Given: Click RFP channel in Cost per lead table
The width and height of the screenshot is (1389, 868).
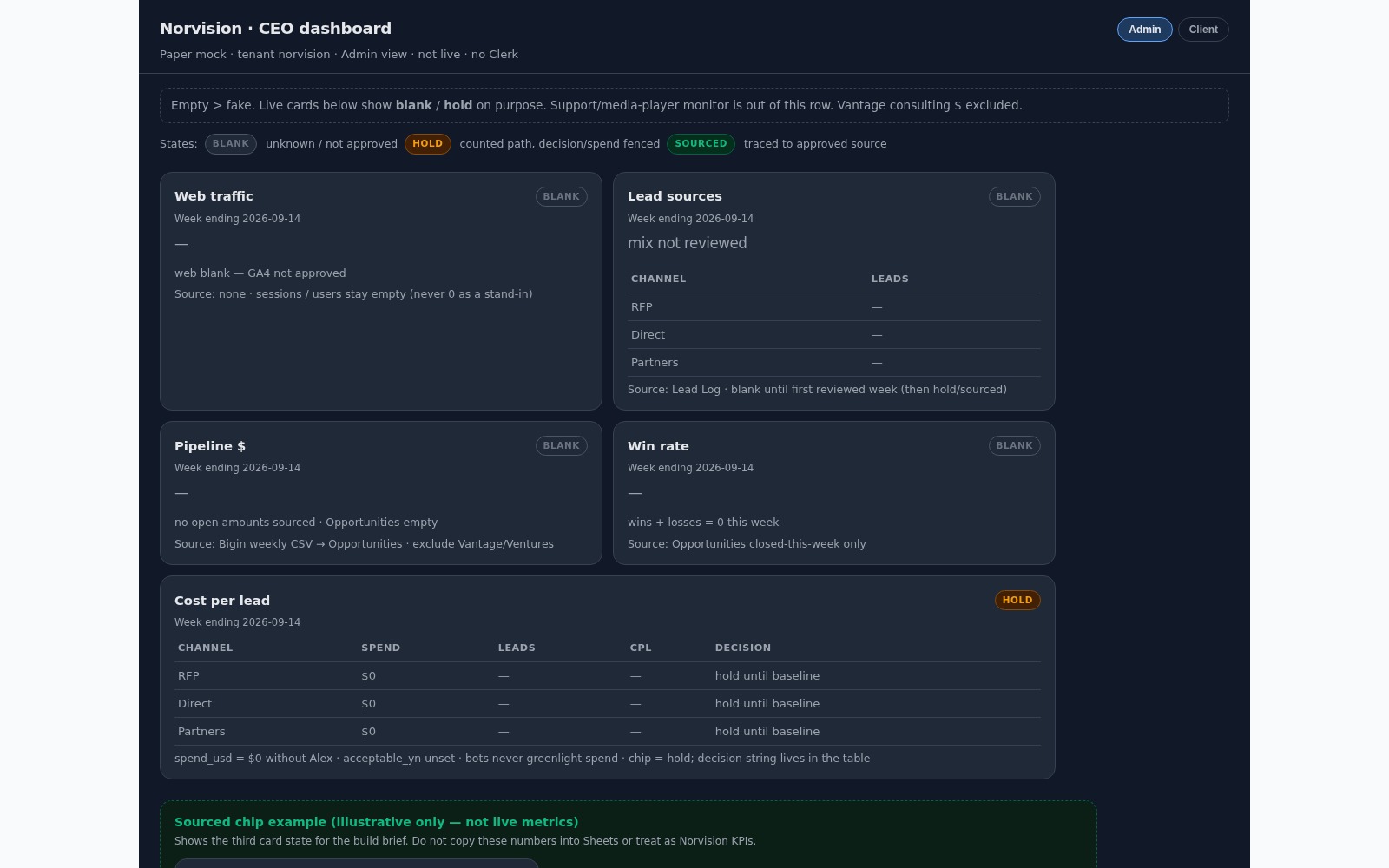Looking at the screenshot, I should click(188, 676).
